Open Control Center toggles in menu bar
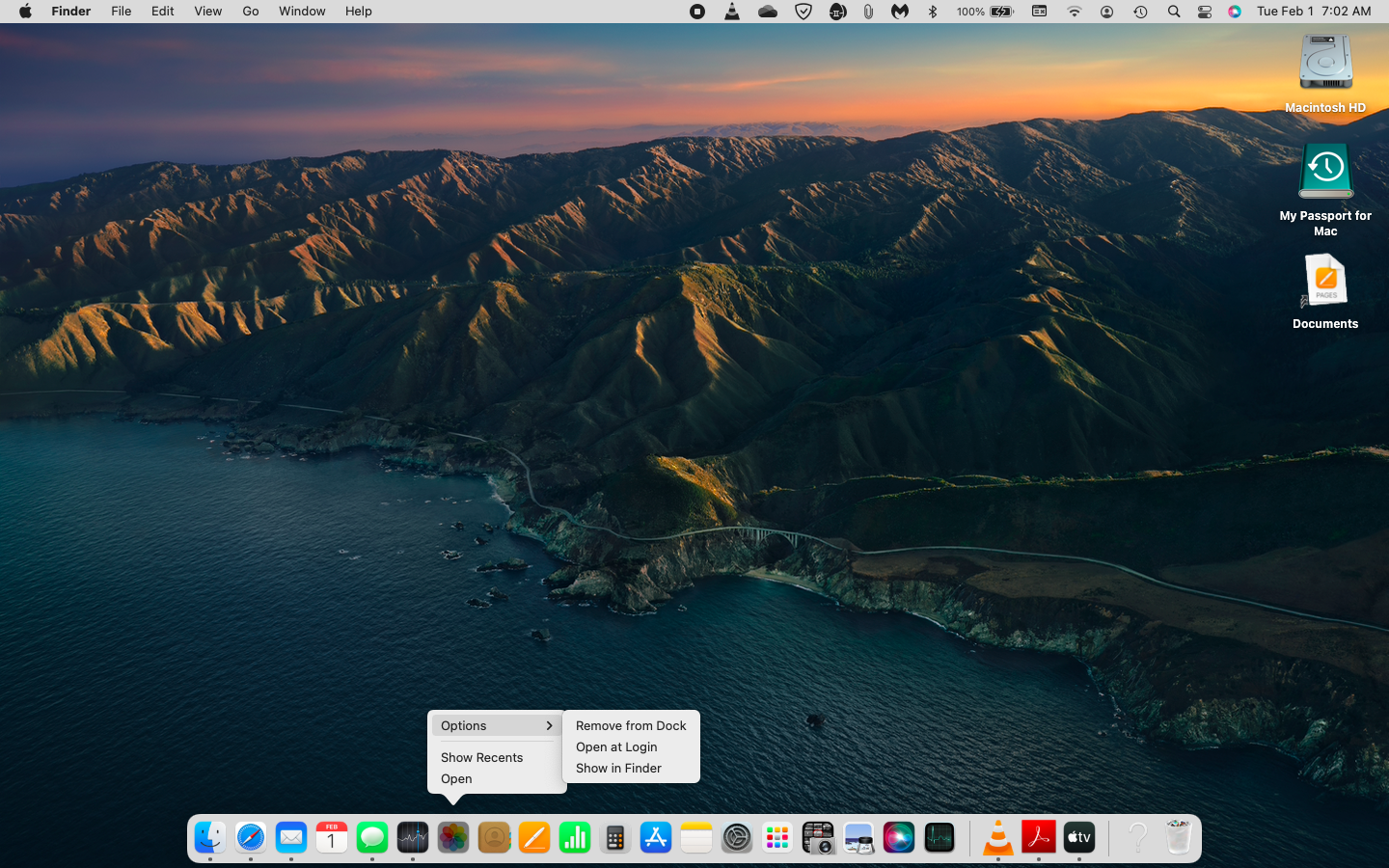Viewport: 1389px width, 868px height. (1205, 12)
